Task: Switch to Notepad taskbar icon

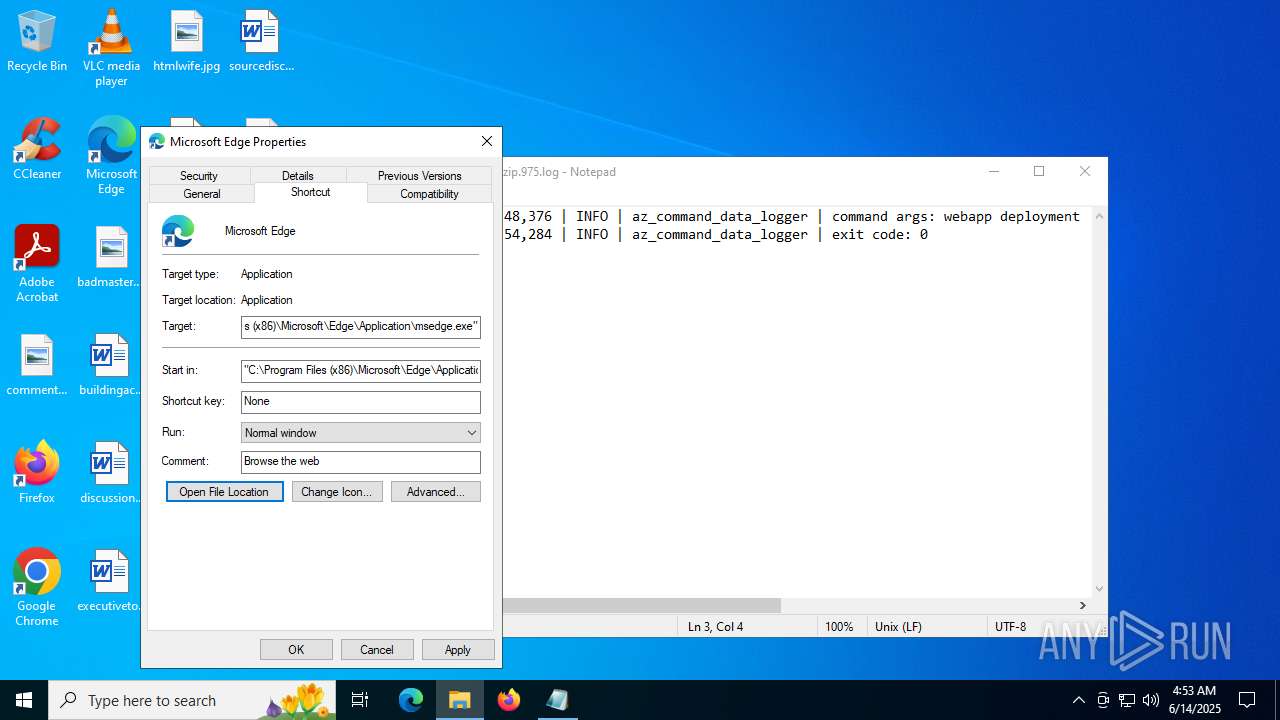Action: click(x=557, y=700)
